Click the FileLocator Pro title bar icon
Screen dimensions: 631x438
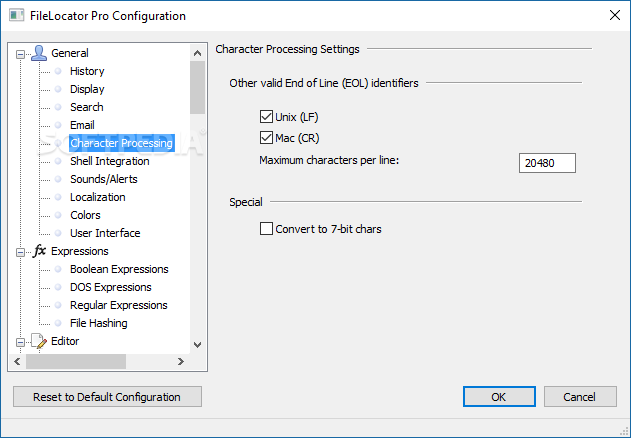pyautogui.click(x=16, y=16)
